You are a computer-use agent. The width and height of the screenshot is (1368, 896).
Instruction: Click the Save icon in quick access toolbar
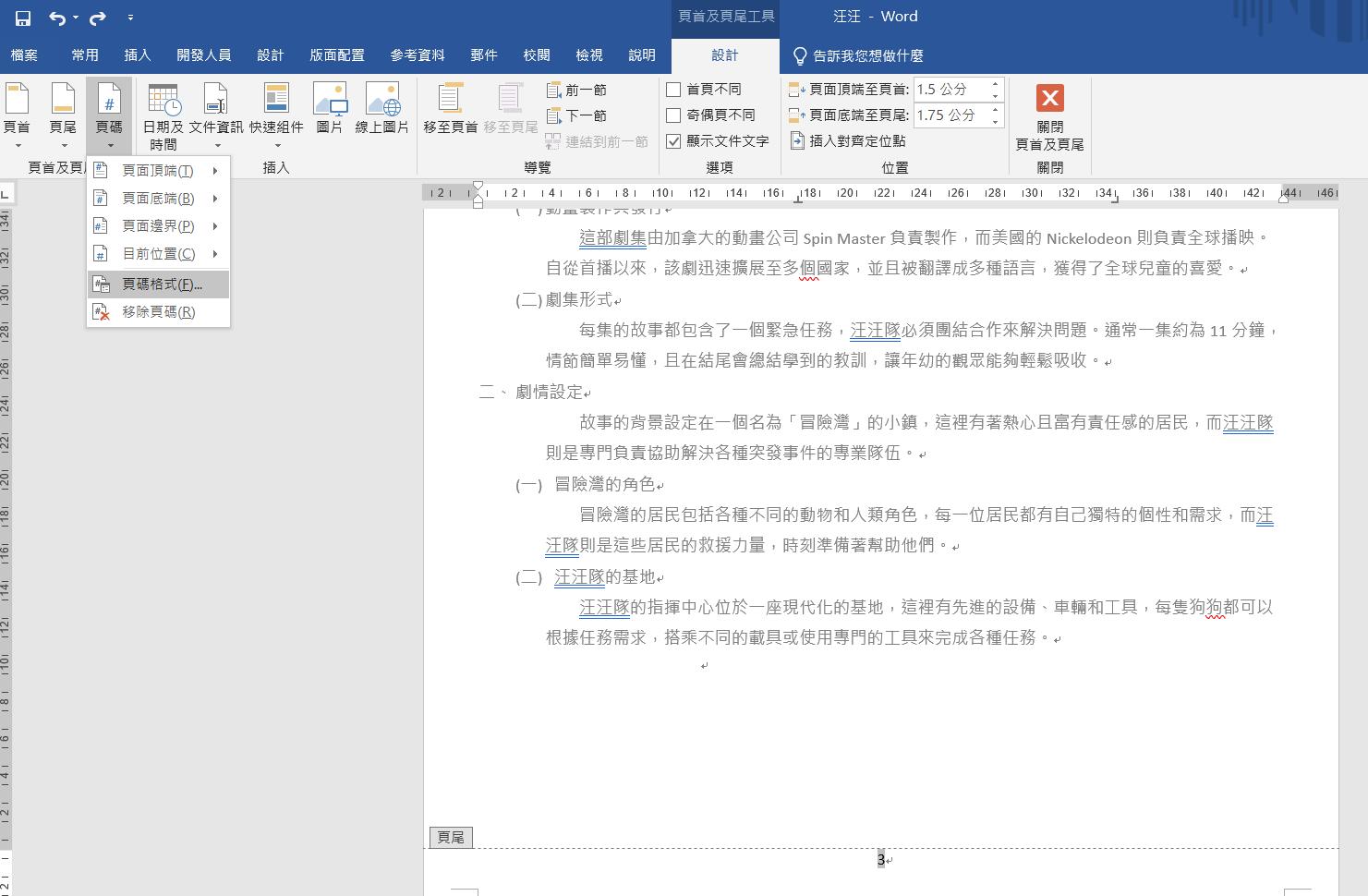pyautogui.click(x=23, y=18)
